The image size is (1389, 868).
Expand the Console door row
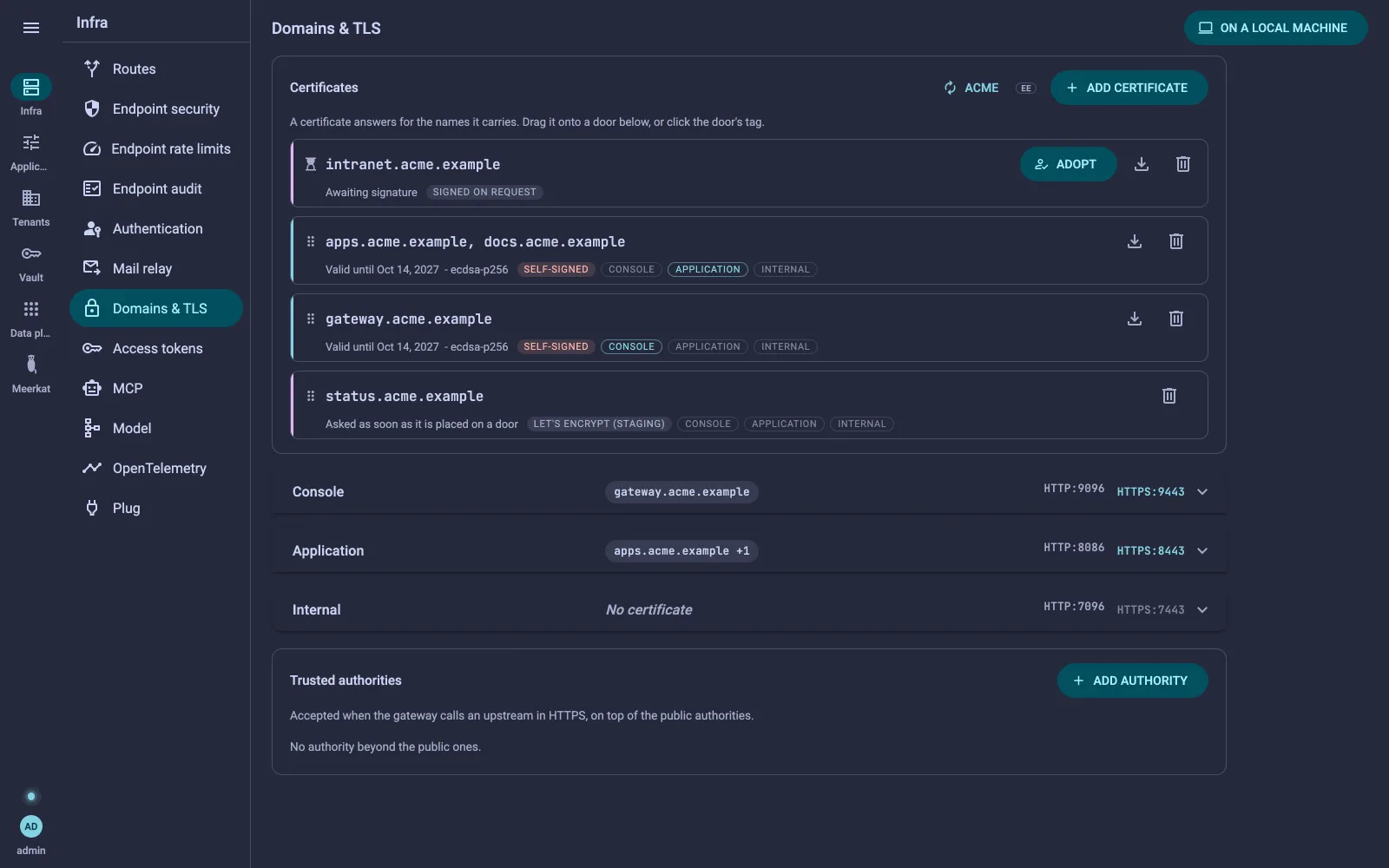tap(1202, 492)
